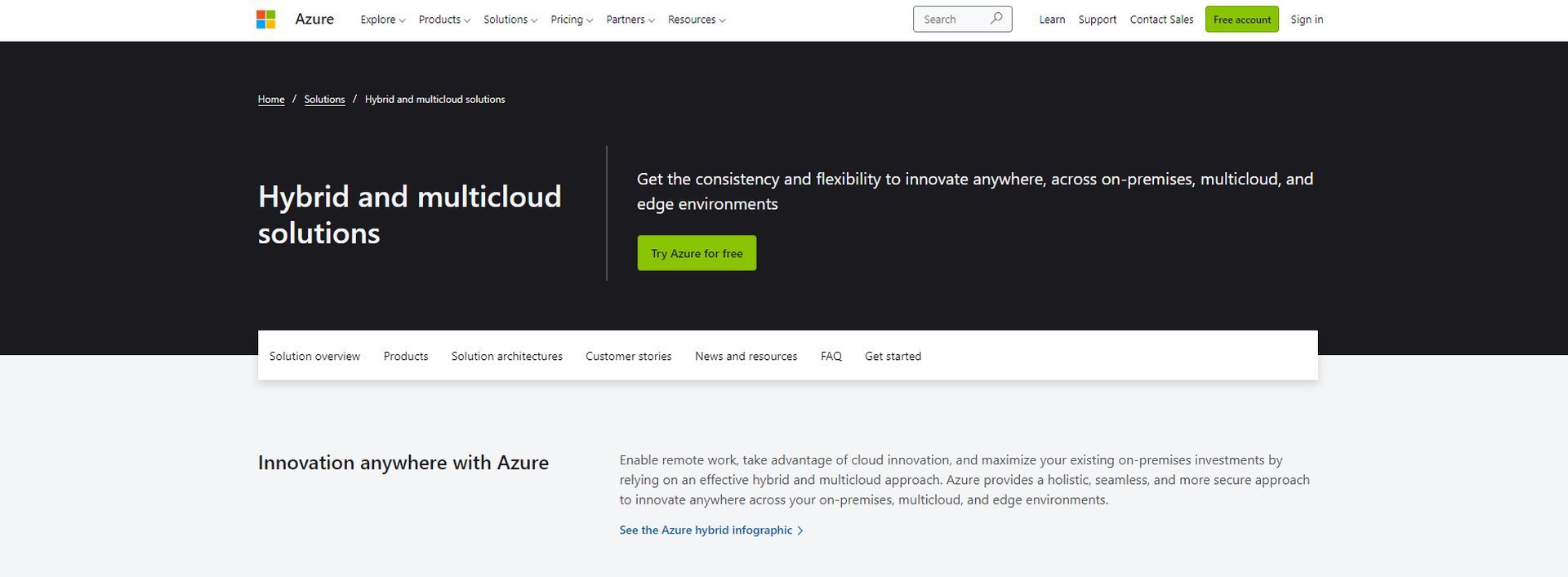Open See the Azure hybrid infographic link

(x=711, y=530)
